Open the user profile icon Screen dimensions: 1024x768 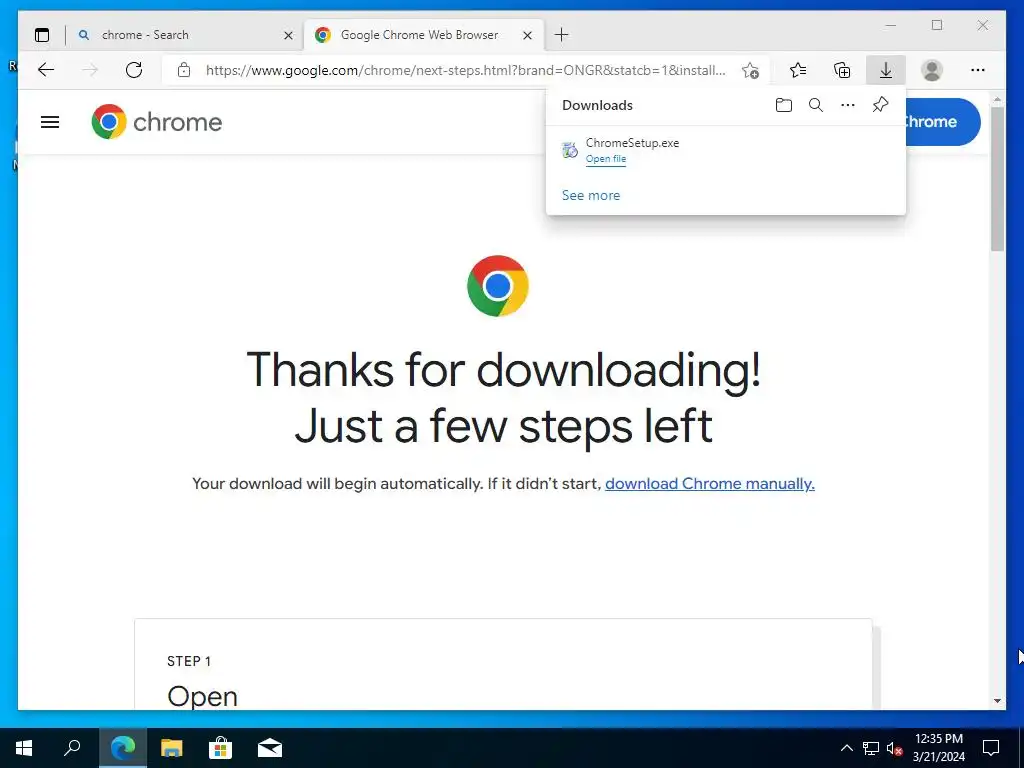(x=932, y=70)
